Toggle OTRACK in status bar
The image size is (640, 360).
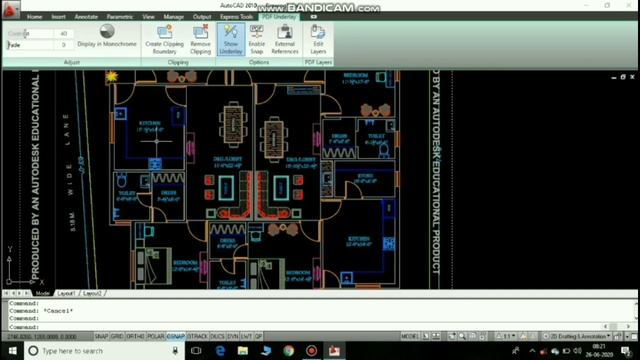click(198, 336)
